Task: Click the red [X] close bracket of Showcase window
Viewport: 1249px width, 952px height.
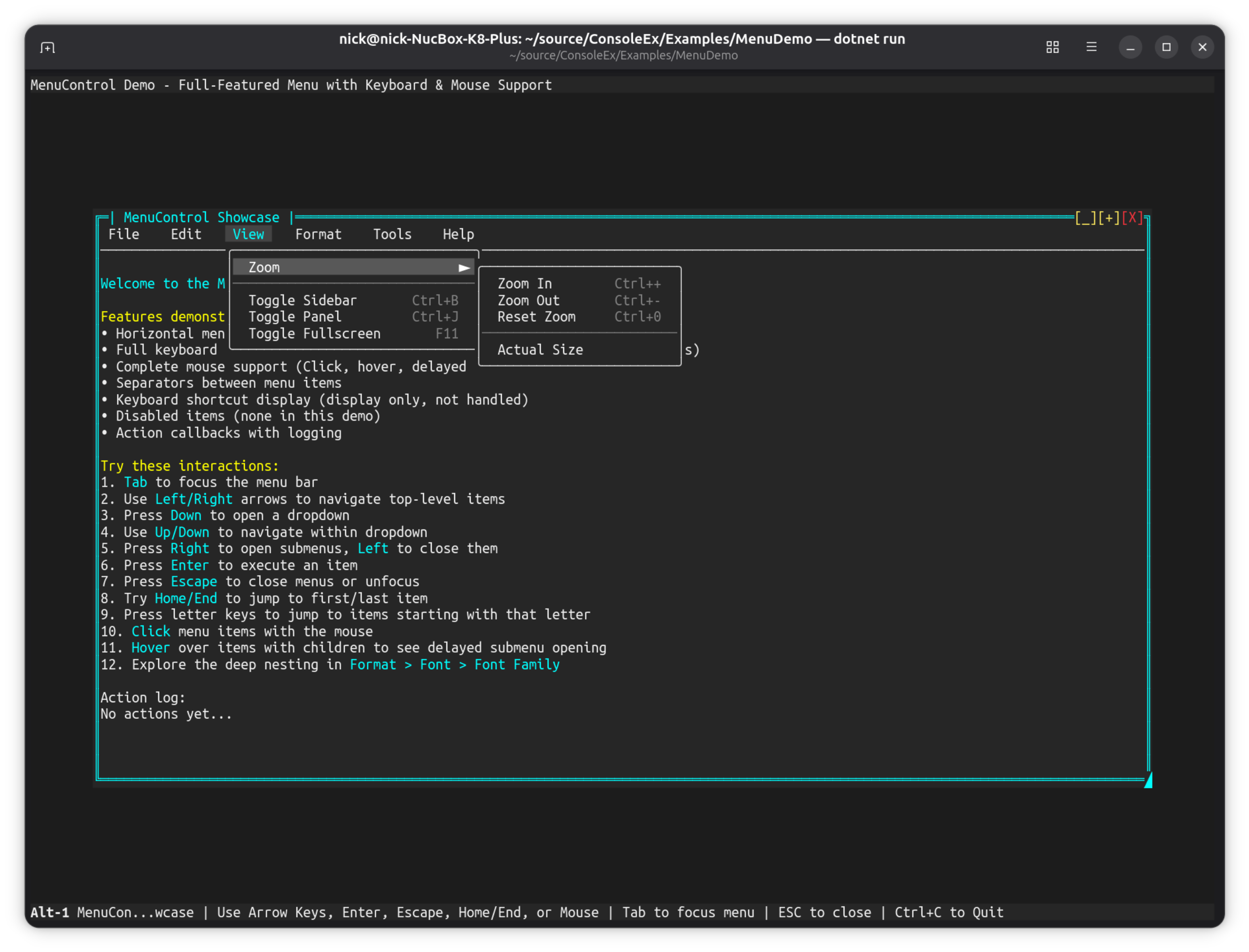Action: pyautogui.click(x=1132, y=218)
